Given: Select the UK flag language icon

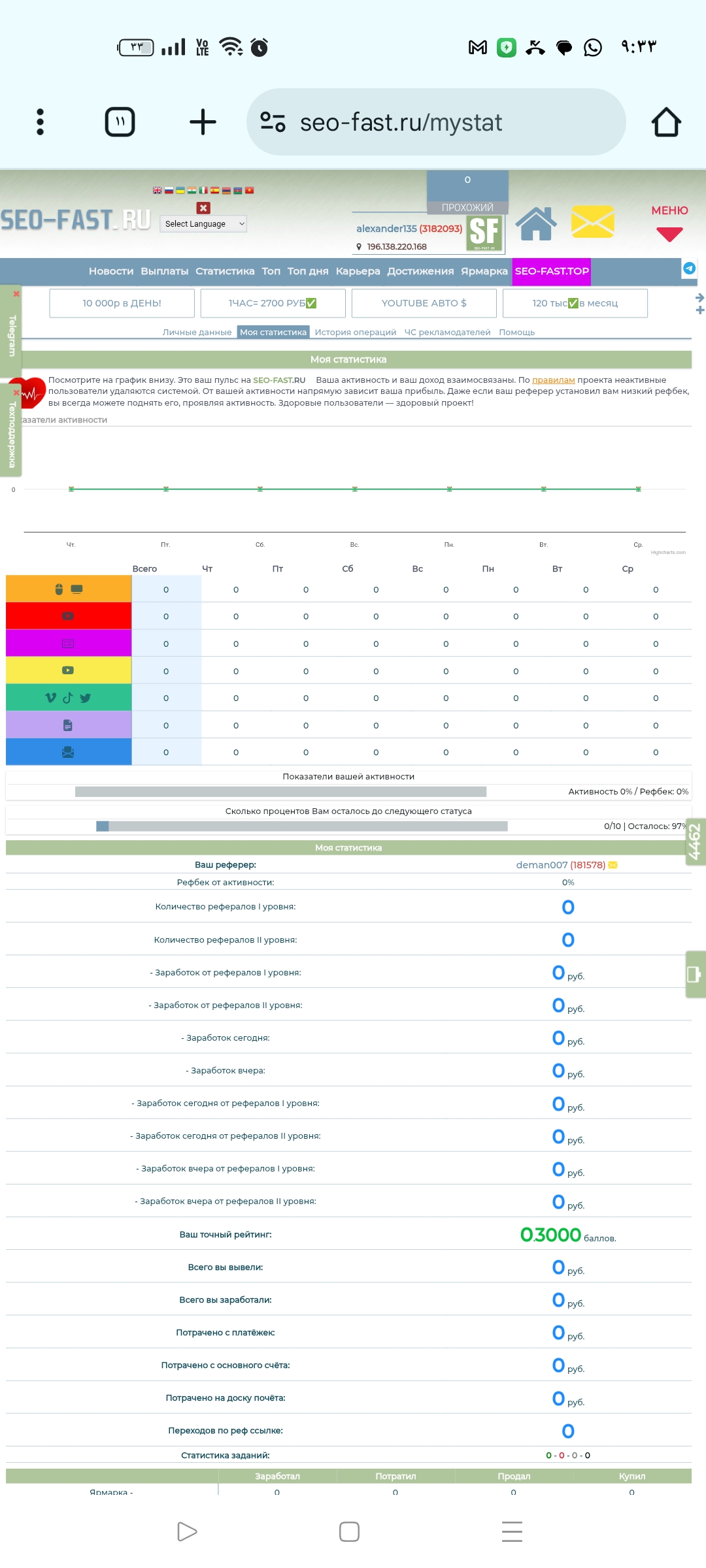Looking at the screenshot, I should click(x=157, y=191).
